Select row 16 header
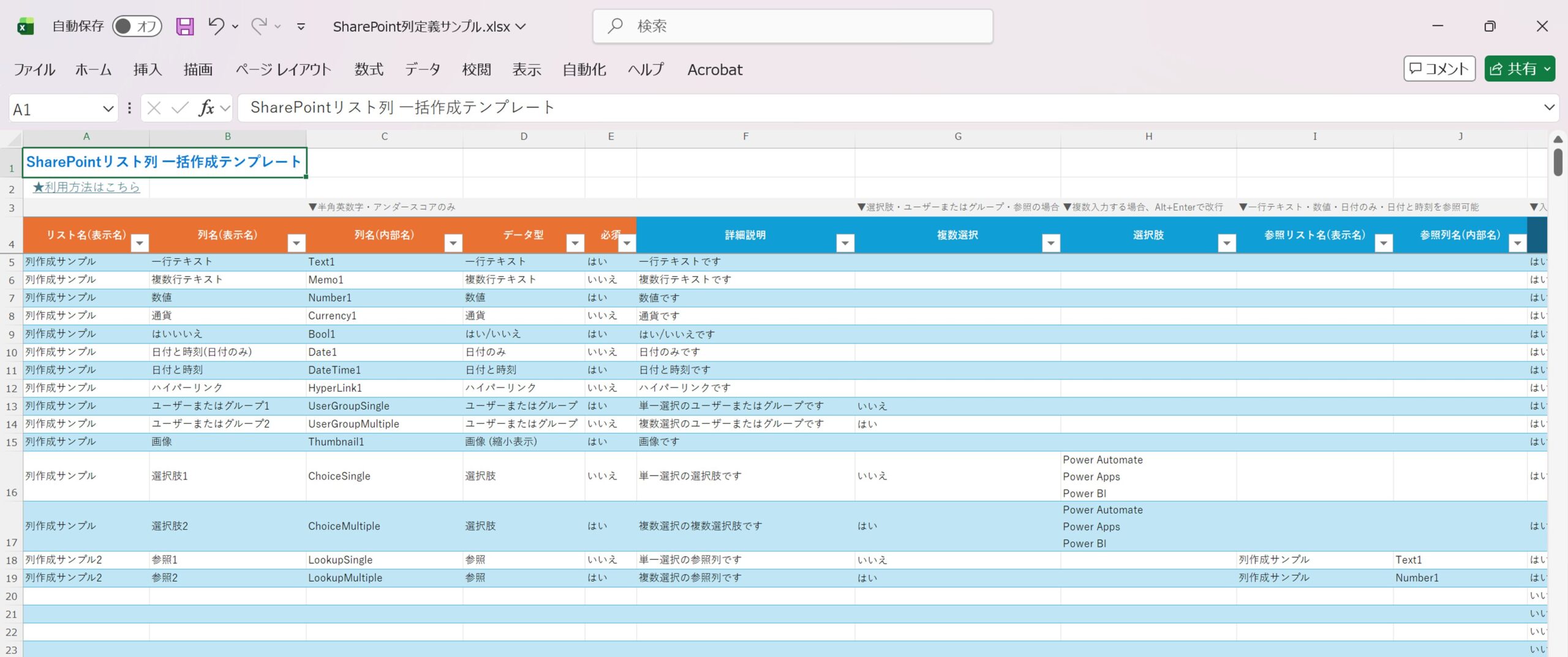 pyautogui.click(x=11, y=476)
